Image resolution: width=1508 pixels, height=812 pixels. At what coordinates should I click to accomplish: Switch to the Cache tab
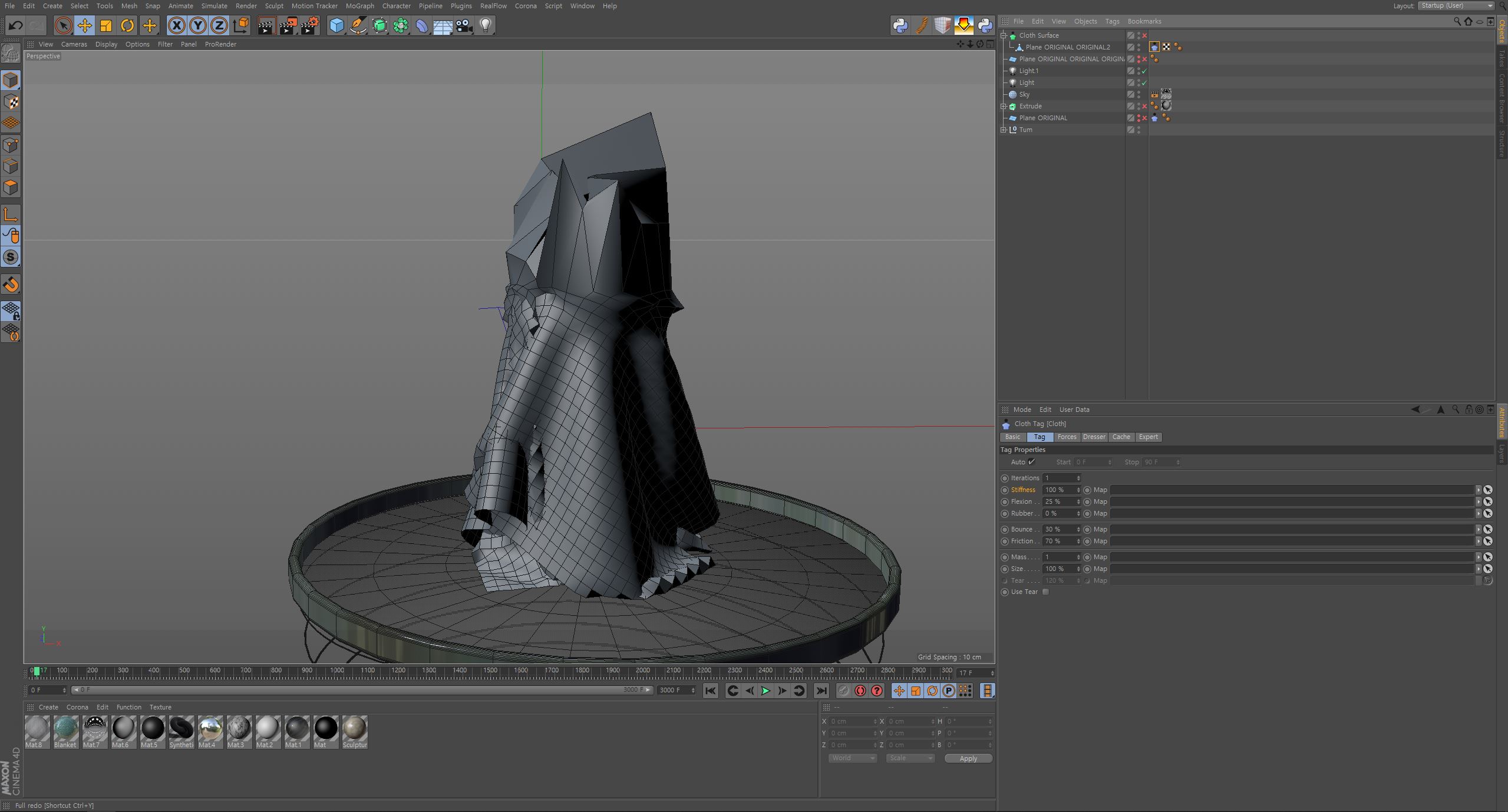1121,437
